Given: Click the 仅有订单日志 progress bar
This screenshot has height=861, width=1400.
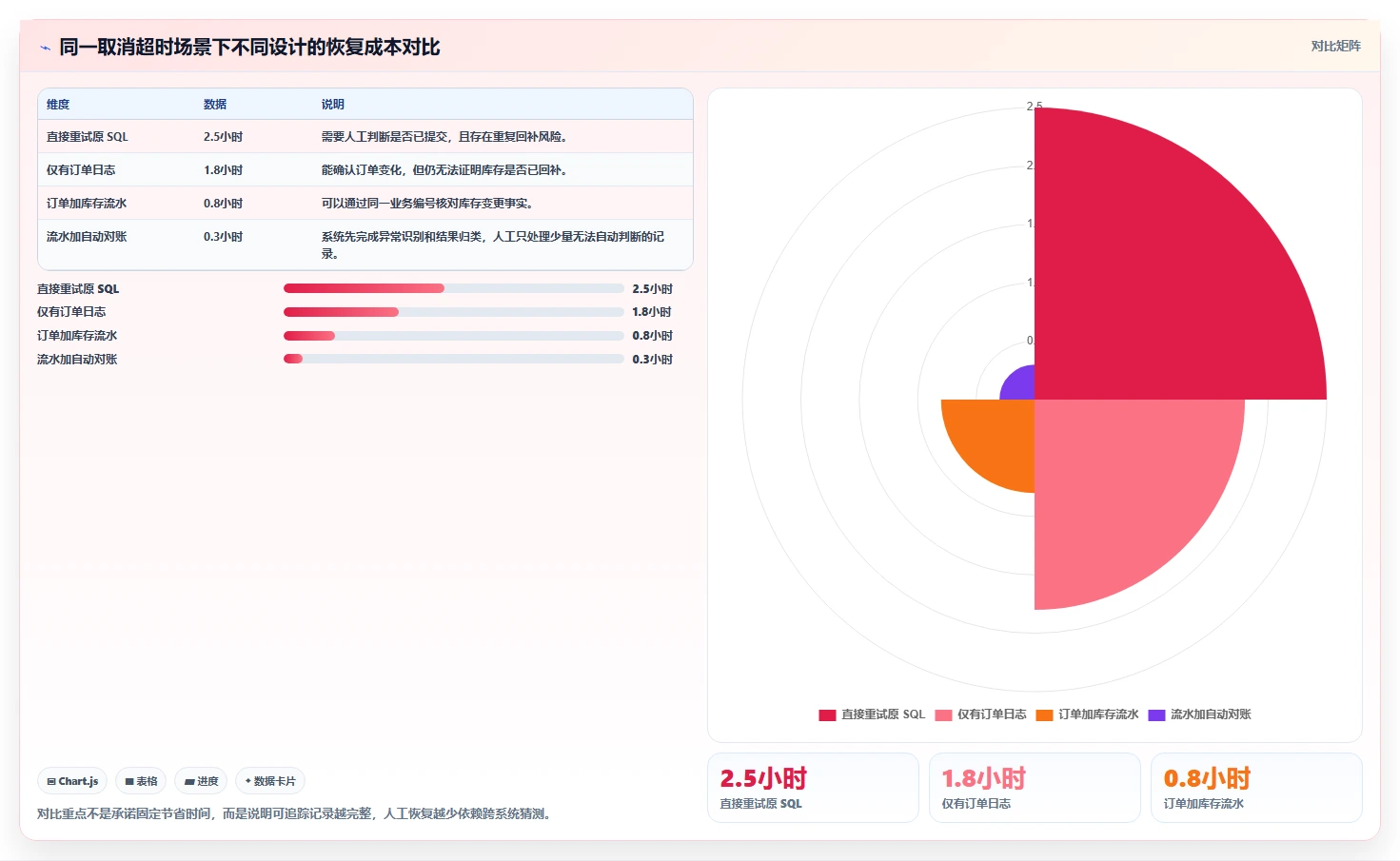Looking at the screenshot, I should [x=453, y=312].
